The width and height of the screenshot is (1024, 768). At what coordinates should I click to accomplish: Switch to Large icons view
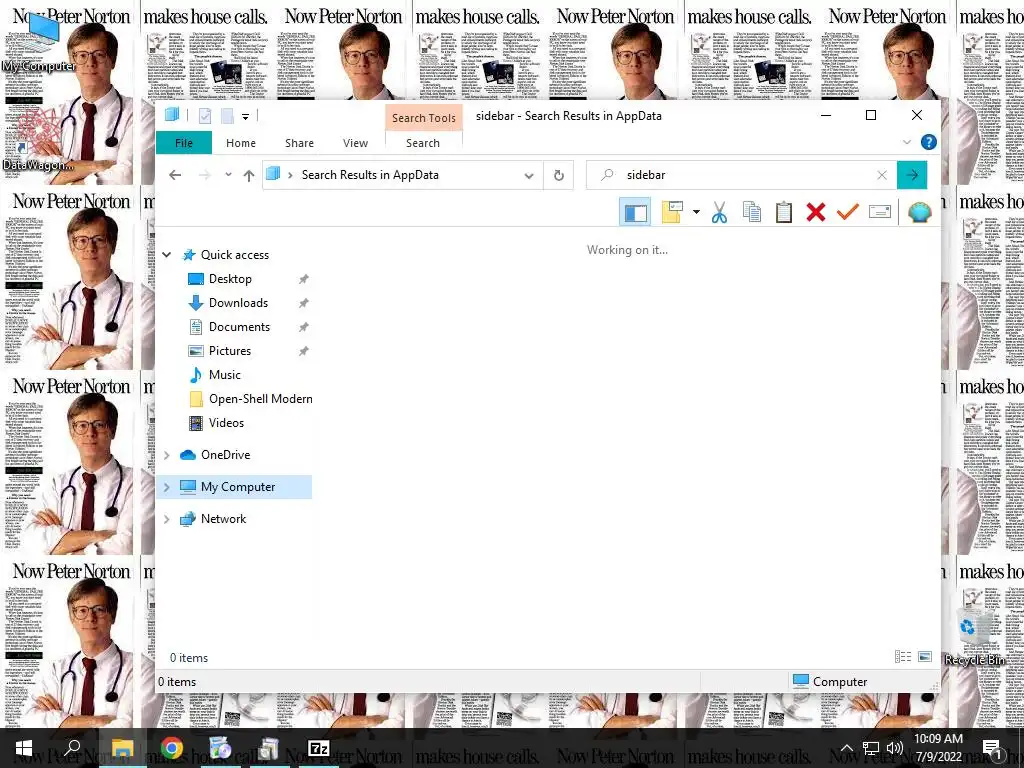point(925,657)
